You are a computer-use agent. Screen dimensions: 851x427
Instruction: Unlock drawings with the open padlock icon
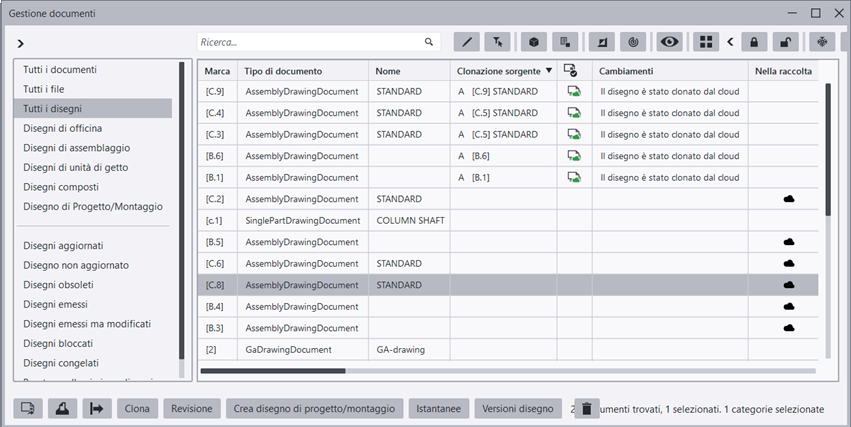coord(786,42)
